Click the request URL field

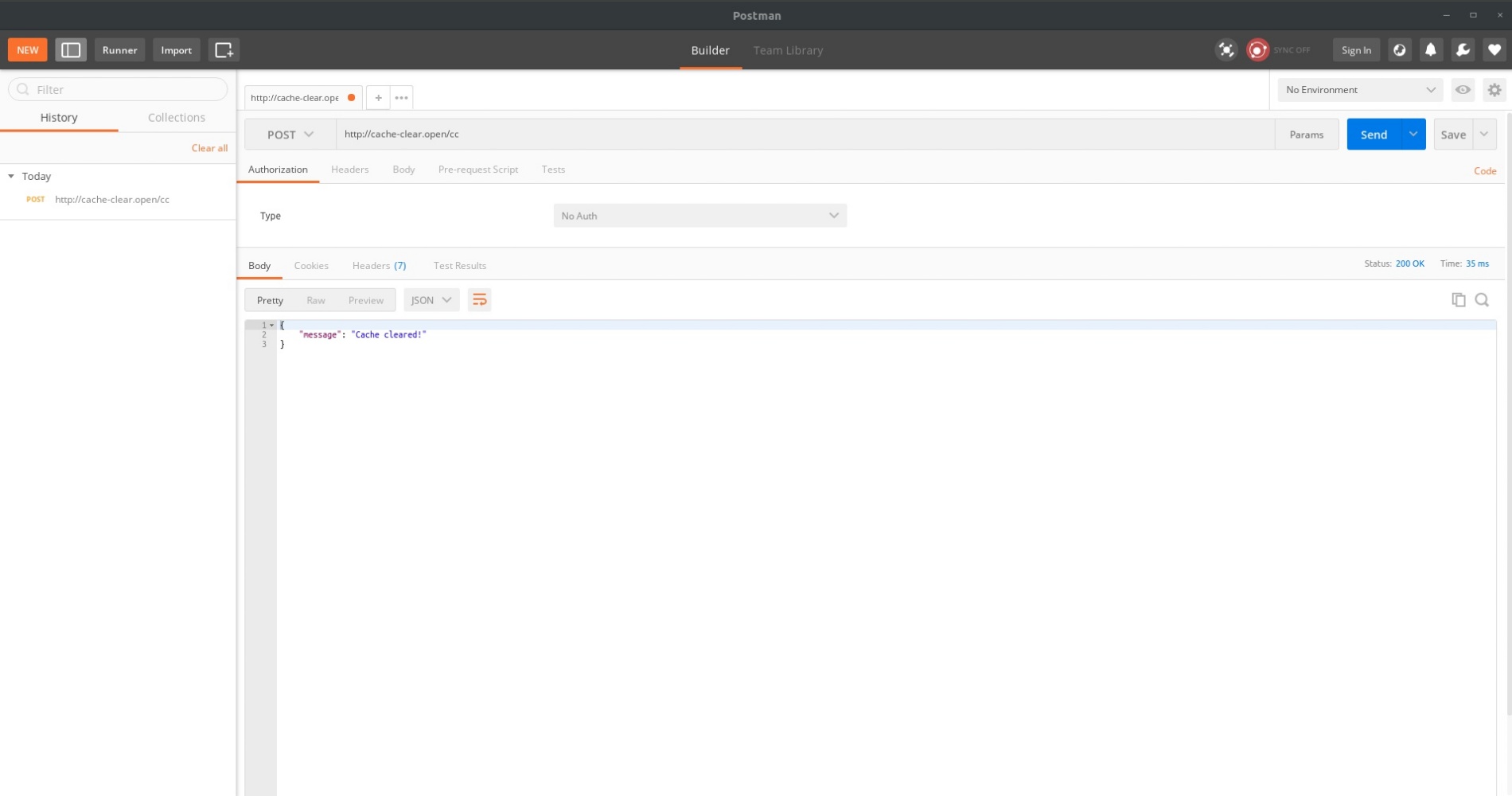pos(805,134)
